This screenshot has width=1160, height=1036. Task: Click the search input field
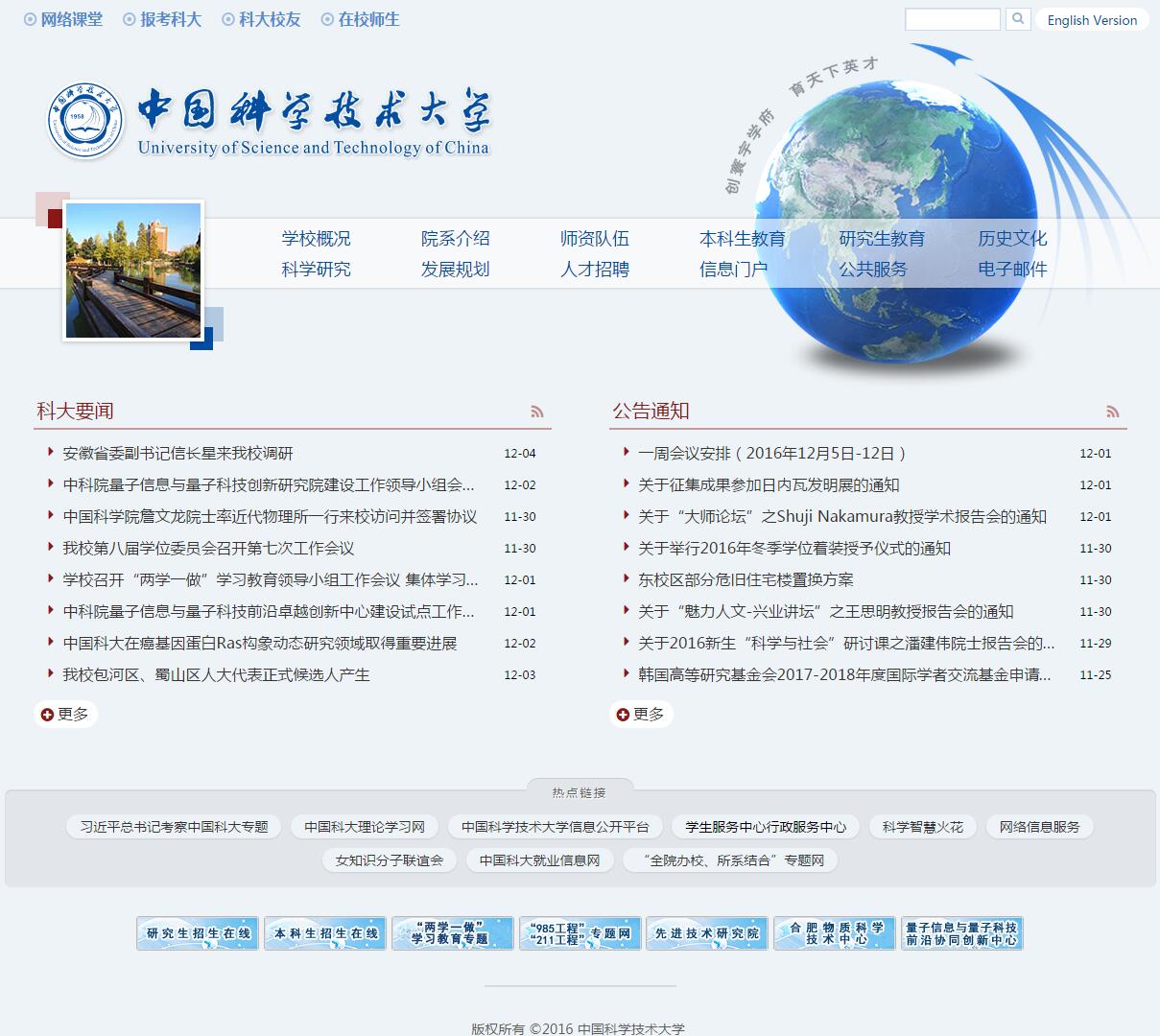[953, 19]
